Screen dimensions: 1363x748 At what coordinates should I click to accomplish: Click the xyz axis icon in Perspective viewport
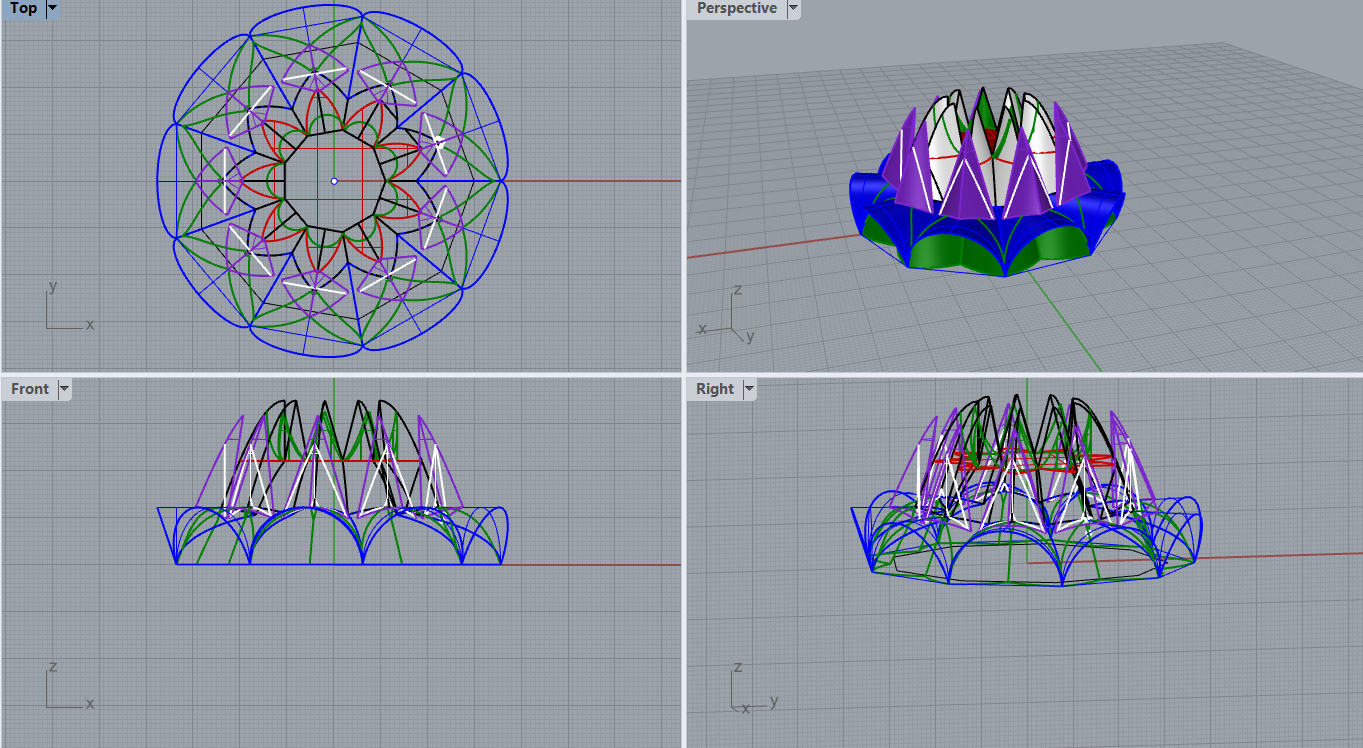[x=726, y=315]
